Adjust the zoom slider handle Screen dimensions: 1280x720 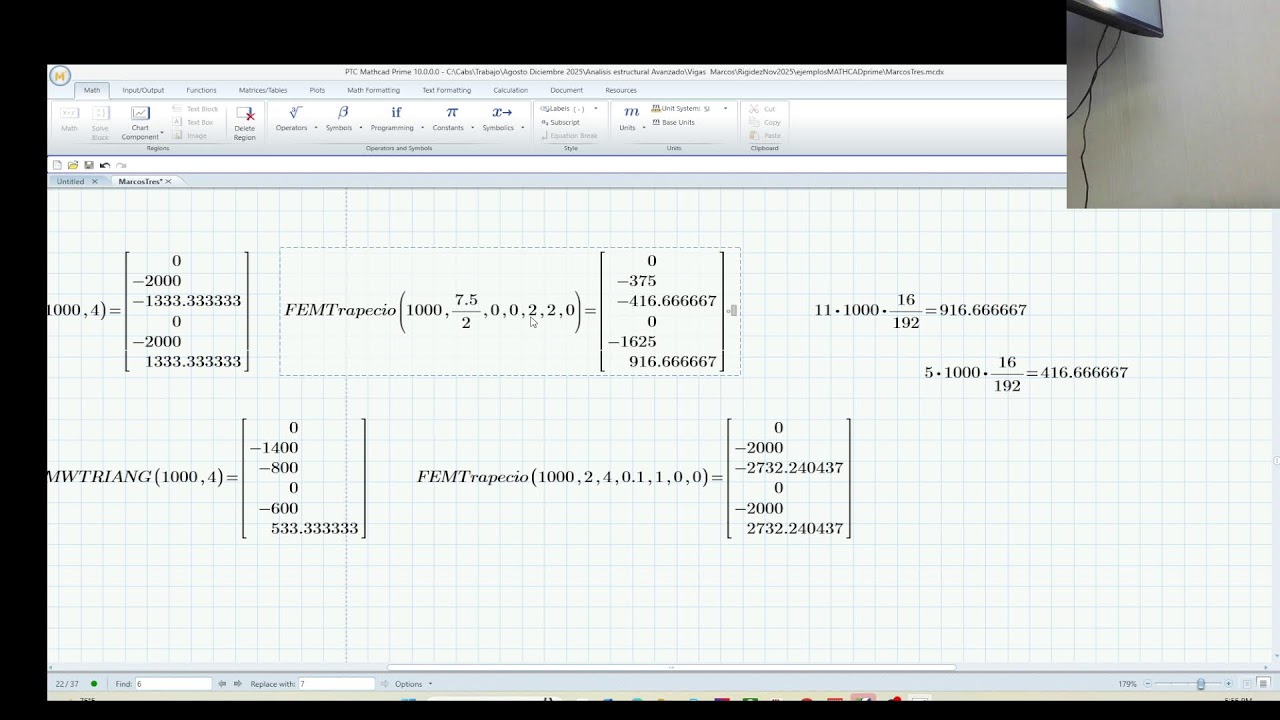click(1201, 684)
